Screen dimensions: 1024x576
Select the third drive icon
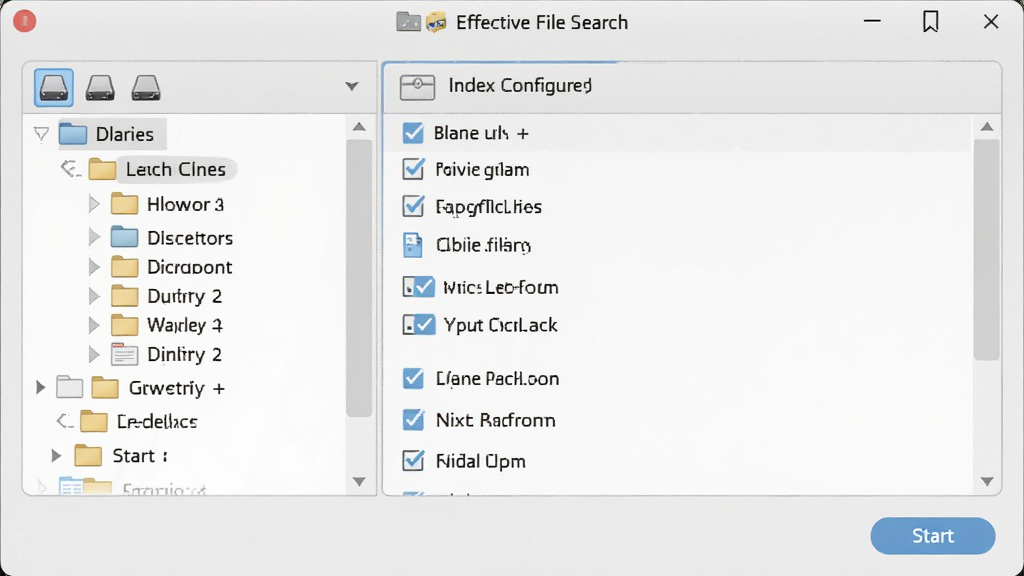(146, 88)
